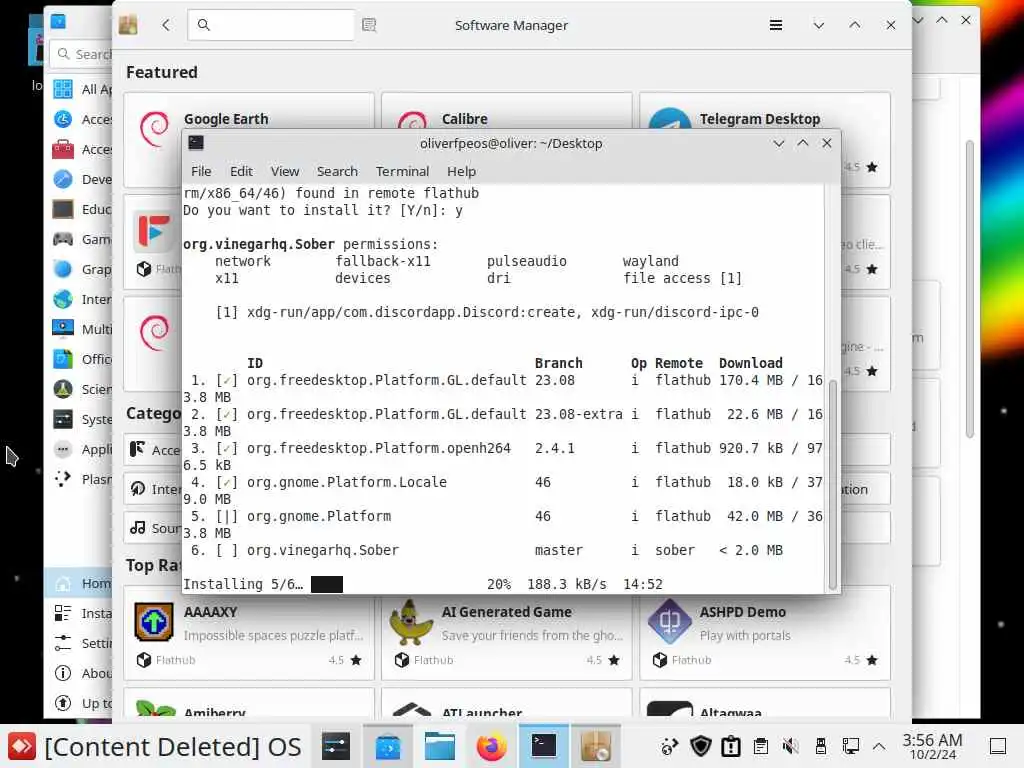Screen dimensions: 1024x768
Task: Switch to terminal taskbar icon
Action: [543, 746]
